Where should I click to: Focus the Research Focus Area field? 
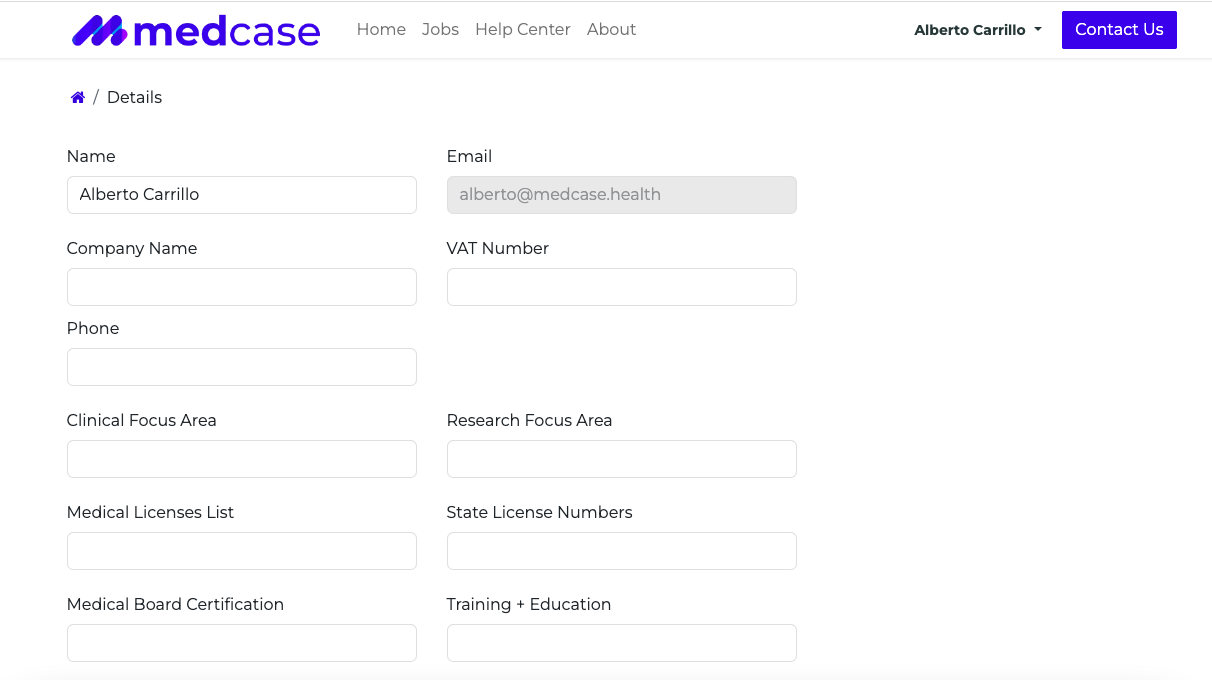(622, 459)
